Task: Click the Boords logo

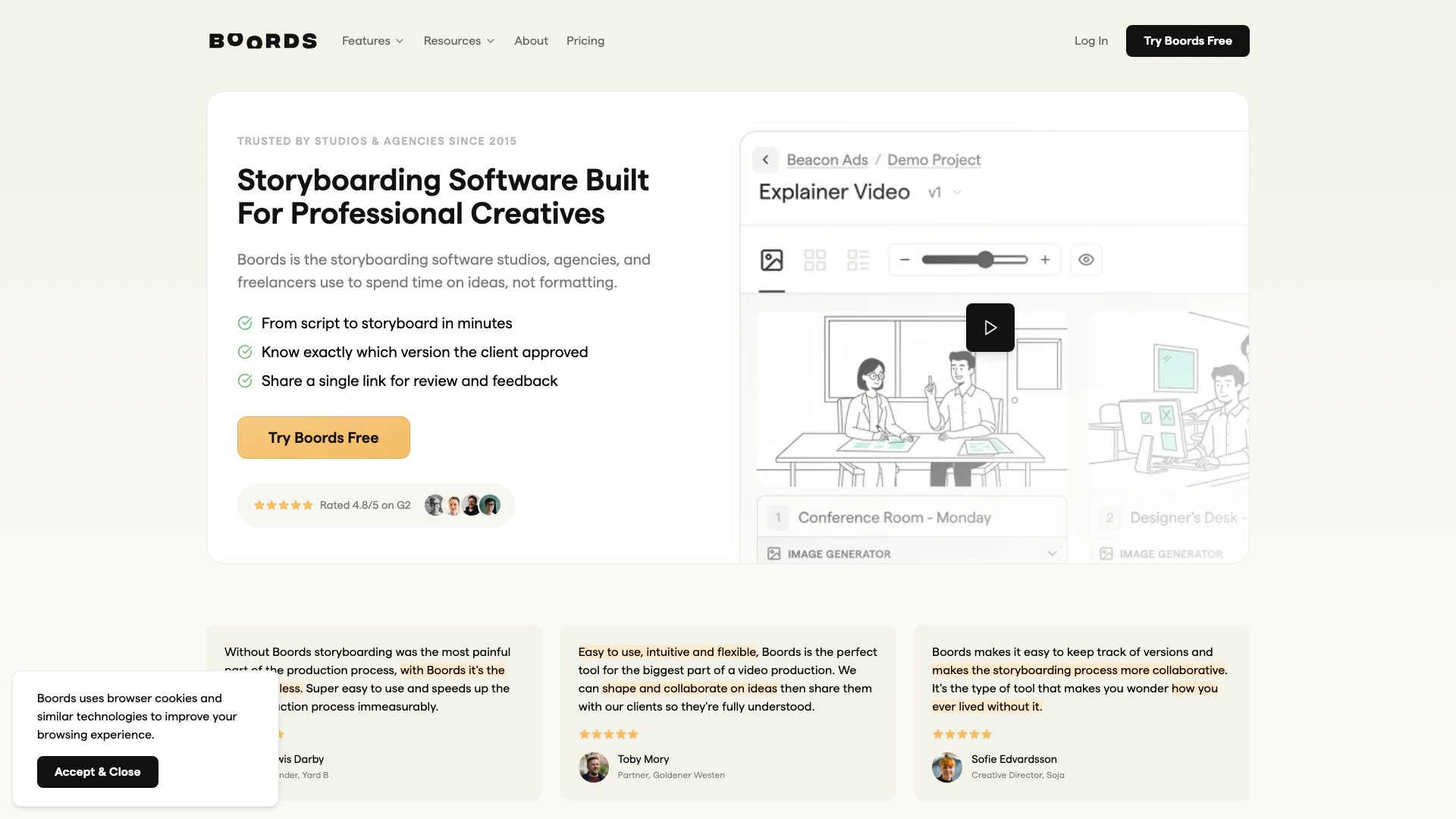Action: 262,41
